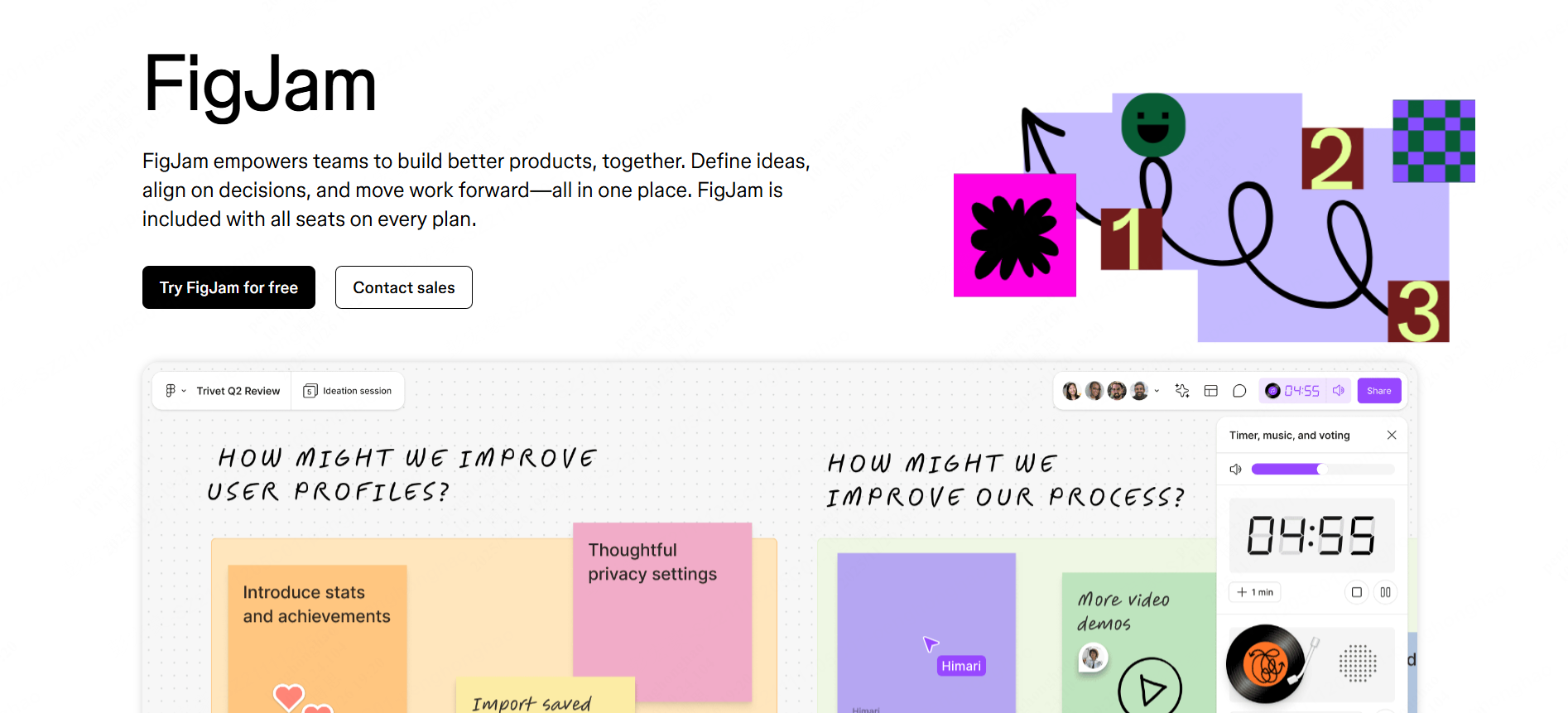Mute sound using toolbar speaker button
The width and height of the screenshot is (1568, 713).
coord(1339,391)
